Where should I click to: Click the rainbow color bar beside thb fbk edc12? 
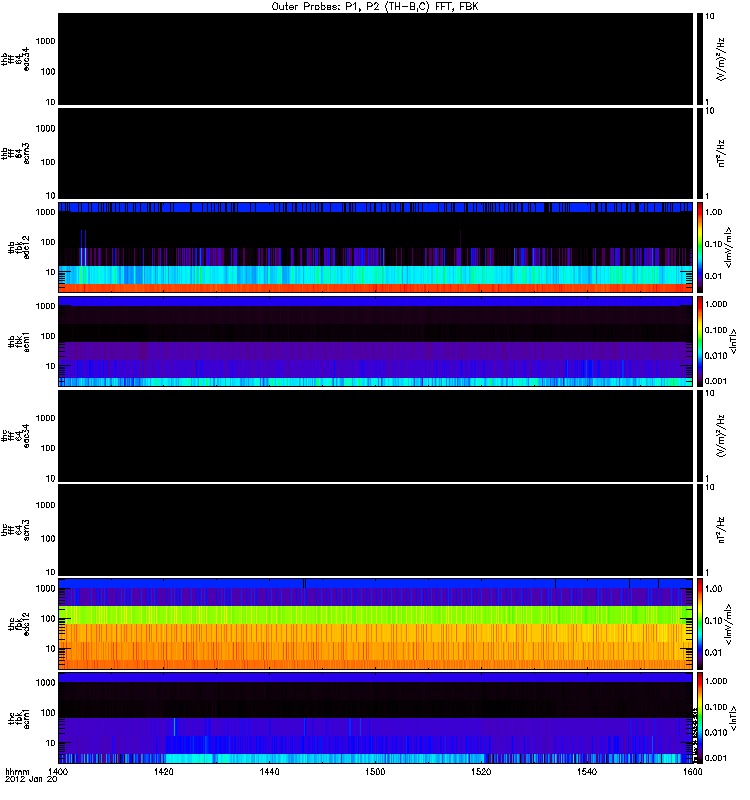point(700,247)
